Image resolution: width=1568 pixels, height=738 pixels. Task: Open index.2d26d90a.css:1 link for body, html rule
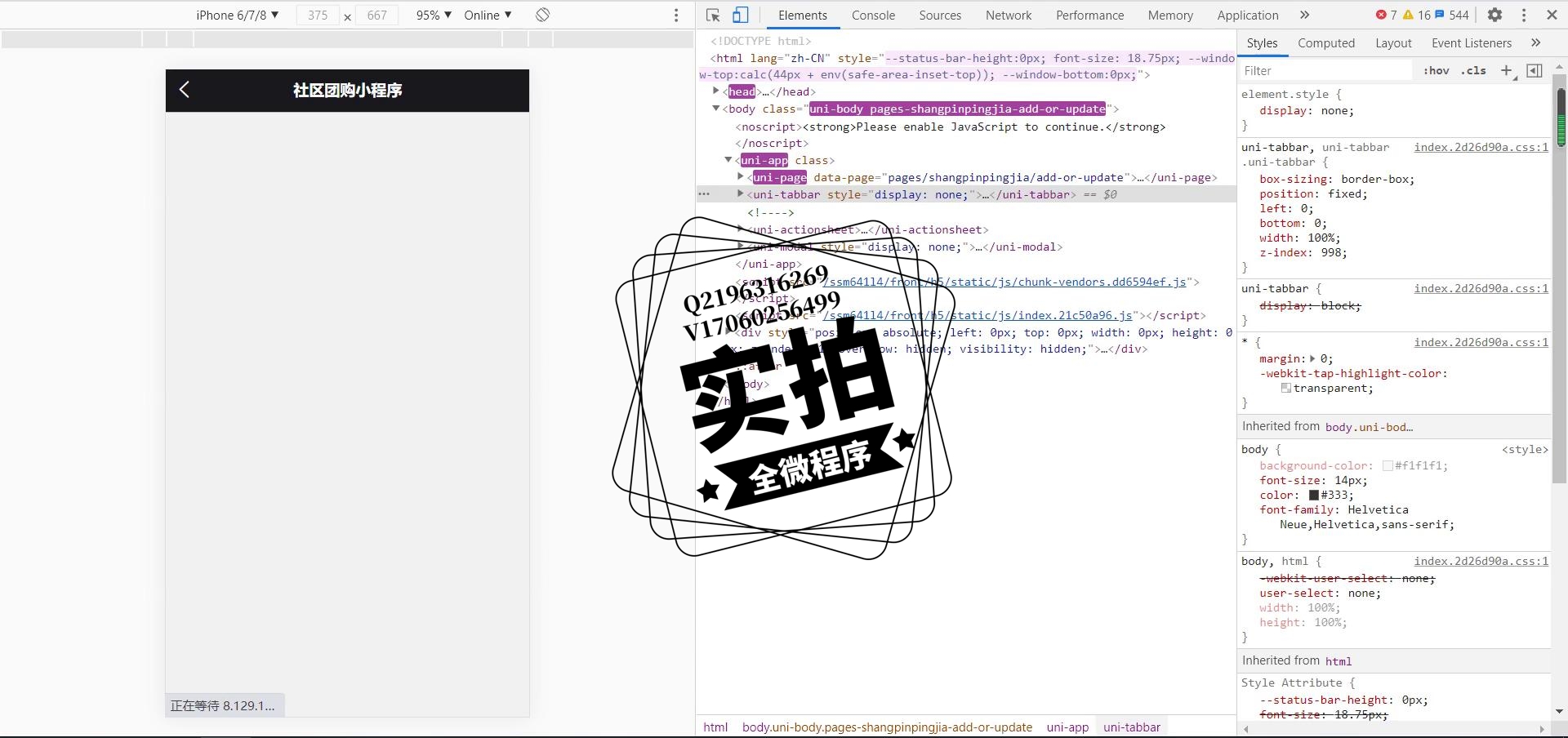(1481, 561)
